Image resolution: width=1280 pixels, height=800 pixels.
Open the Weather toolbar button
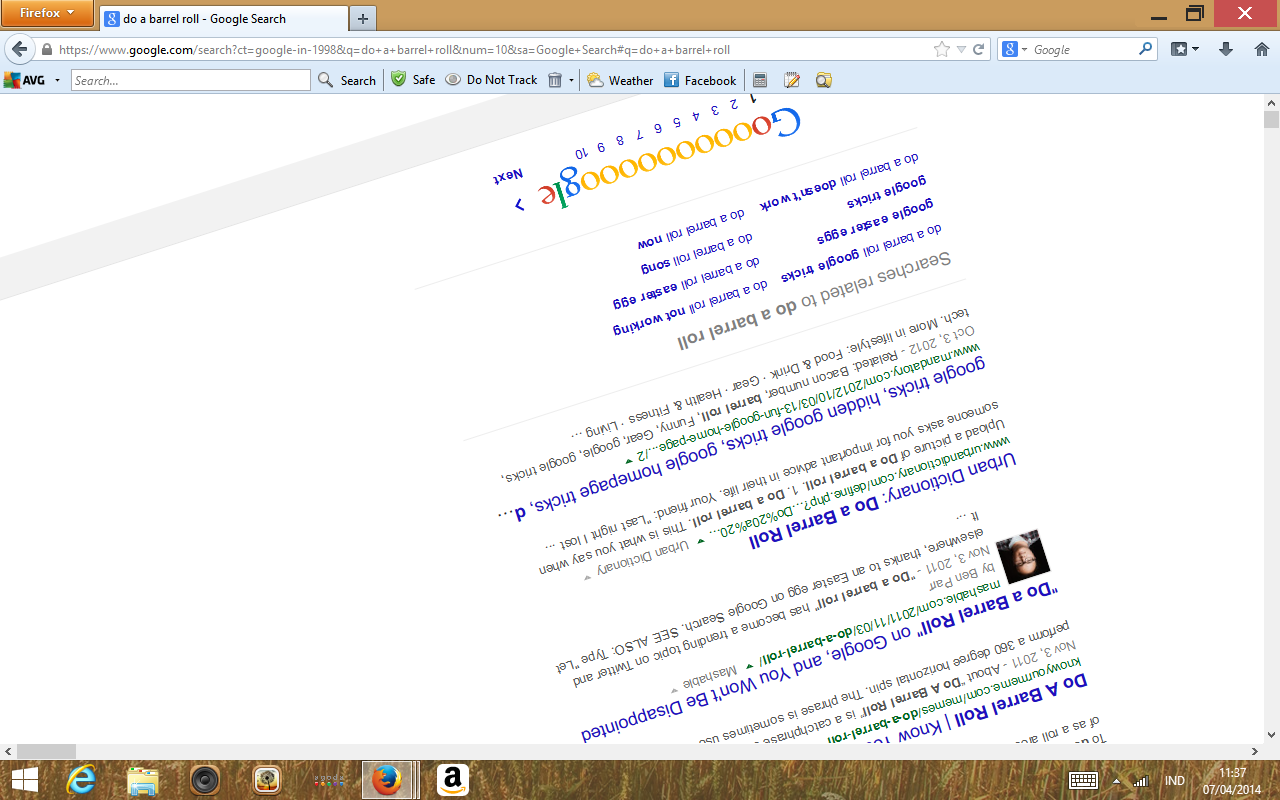[620, 80]
